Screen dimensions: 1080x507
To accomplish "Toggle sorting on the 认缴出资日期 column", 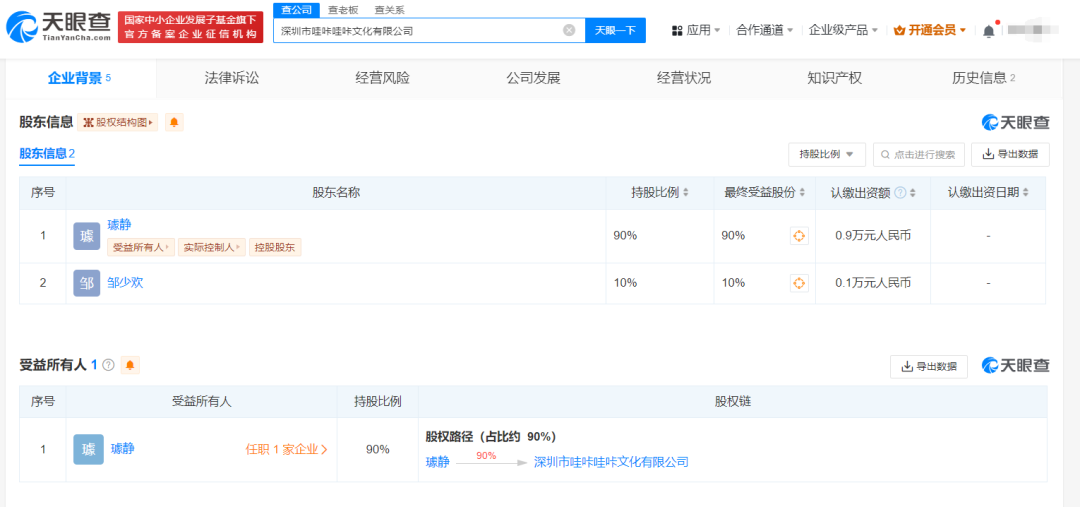I will click(988, 192).
